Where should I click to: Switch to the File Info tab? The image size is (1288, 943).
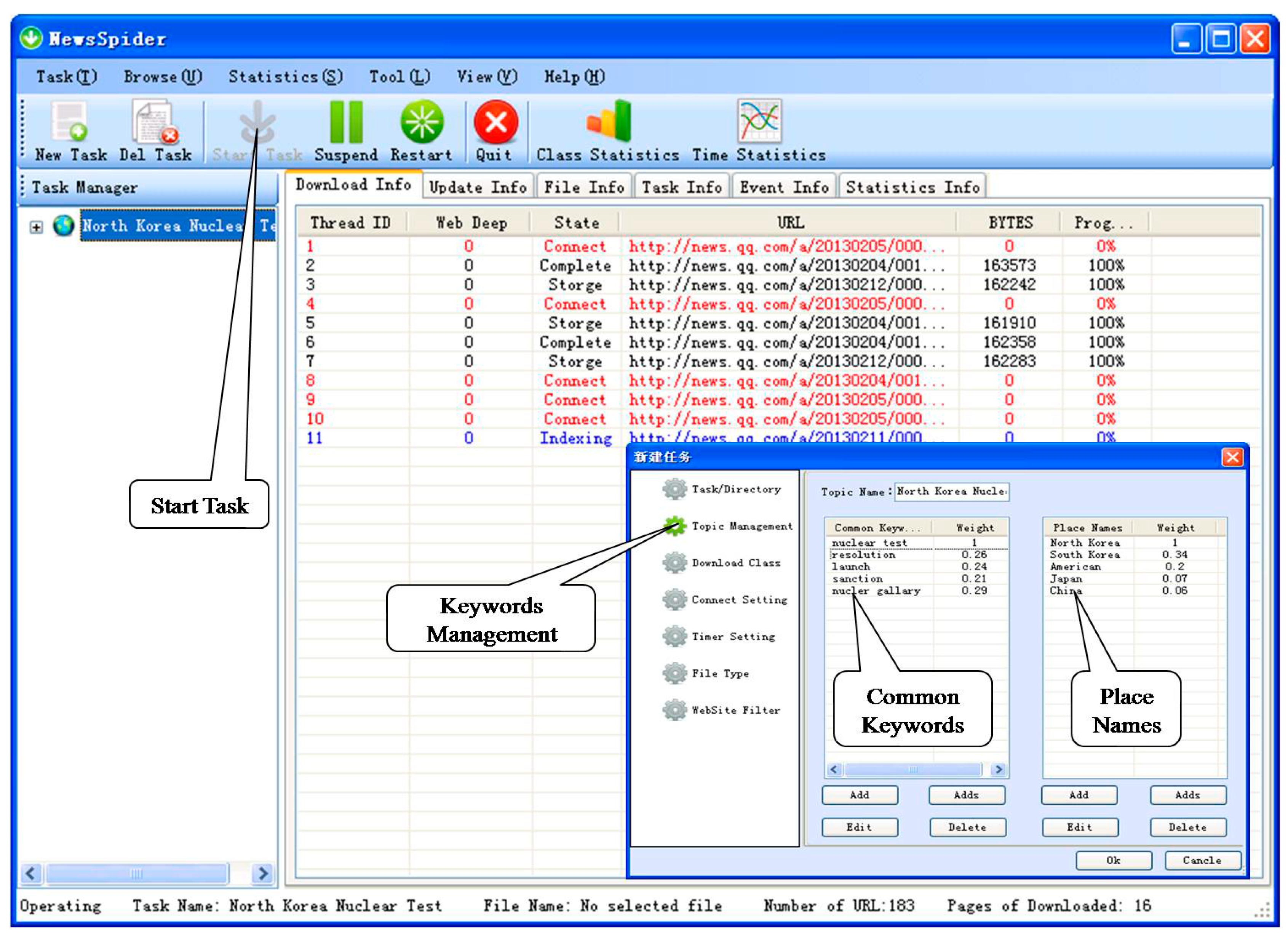click(x=583, y=187)
